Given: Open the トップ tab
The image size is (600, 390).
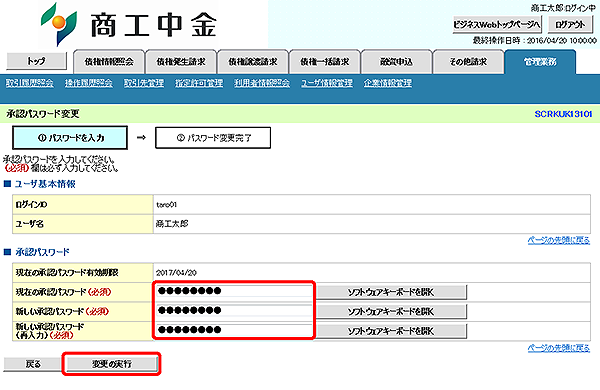Looking at the screenshot, I should [x=36, y=61].
